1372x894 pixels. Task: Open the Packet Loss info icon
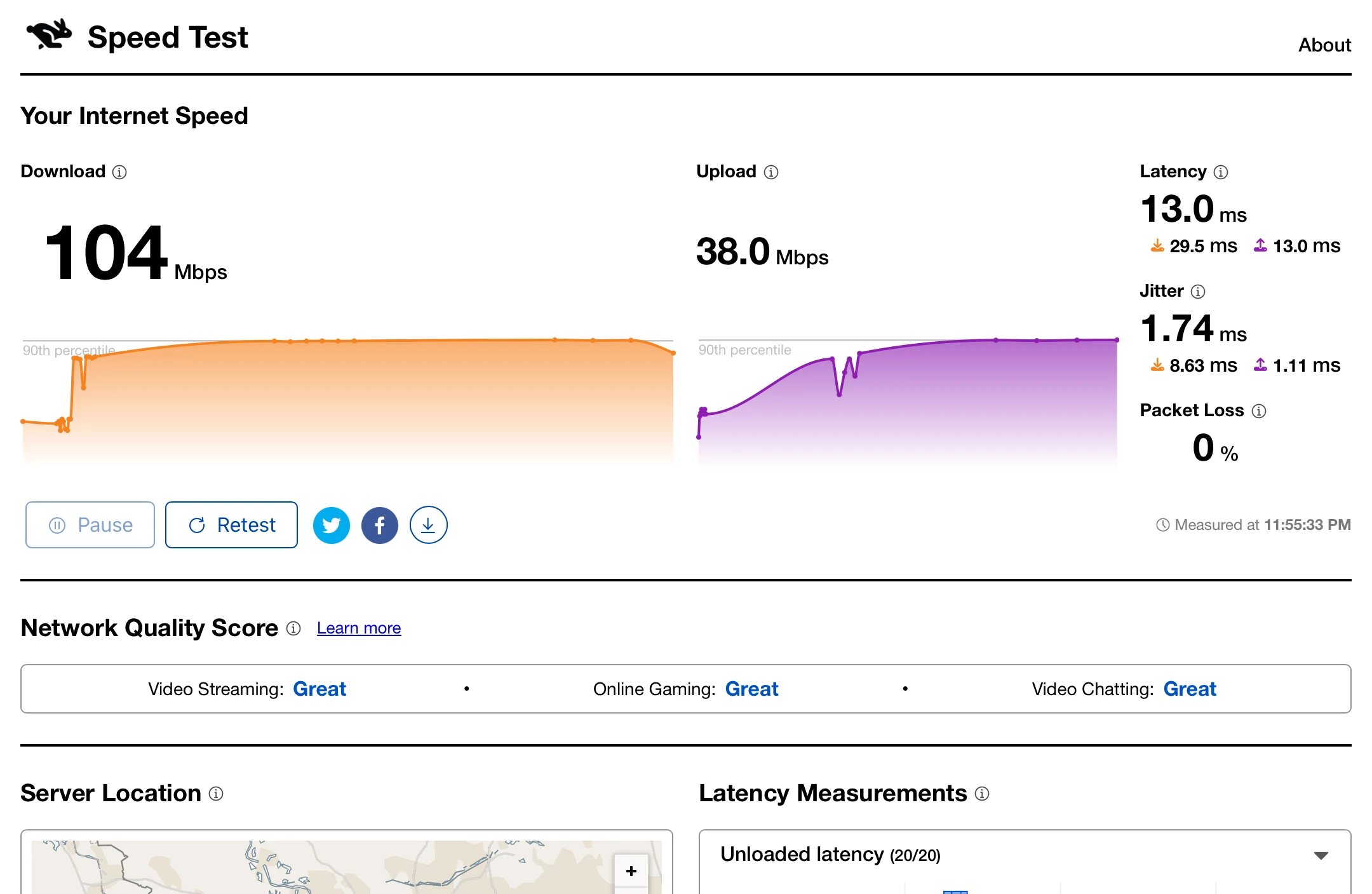click(x=1259, y=411)
